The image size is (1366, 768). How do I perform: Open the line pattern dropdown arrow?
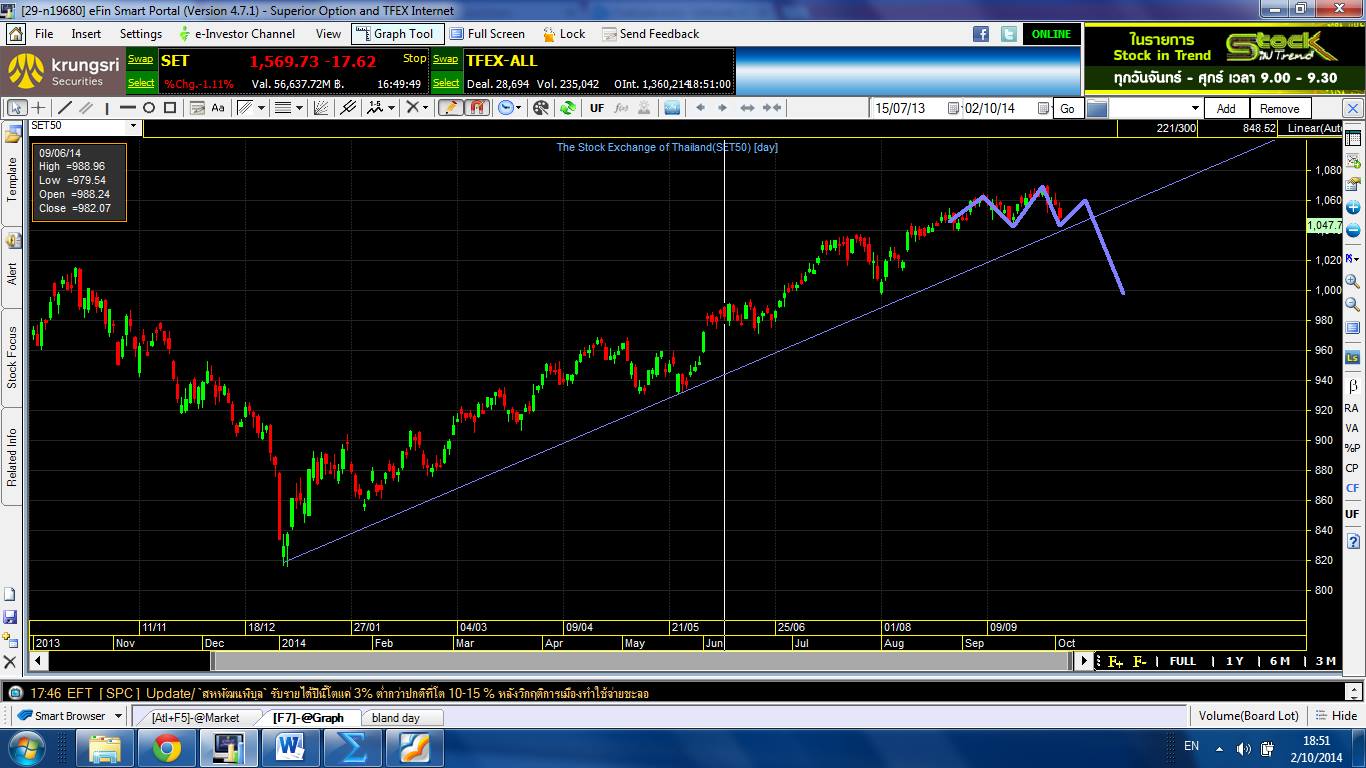tap(262, 108)
